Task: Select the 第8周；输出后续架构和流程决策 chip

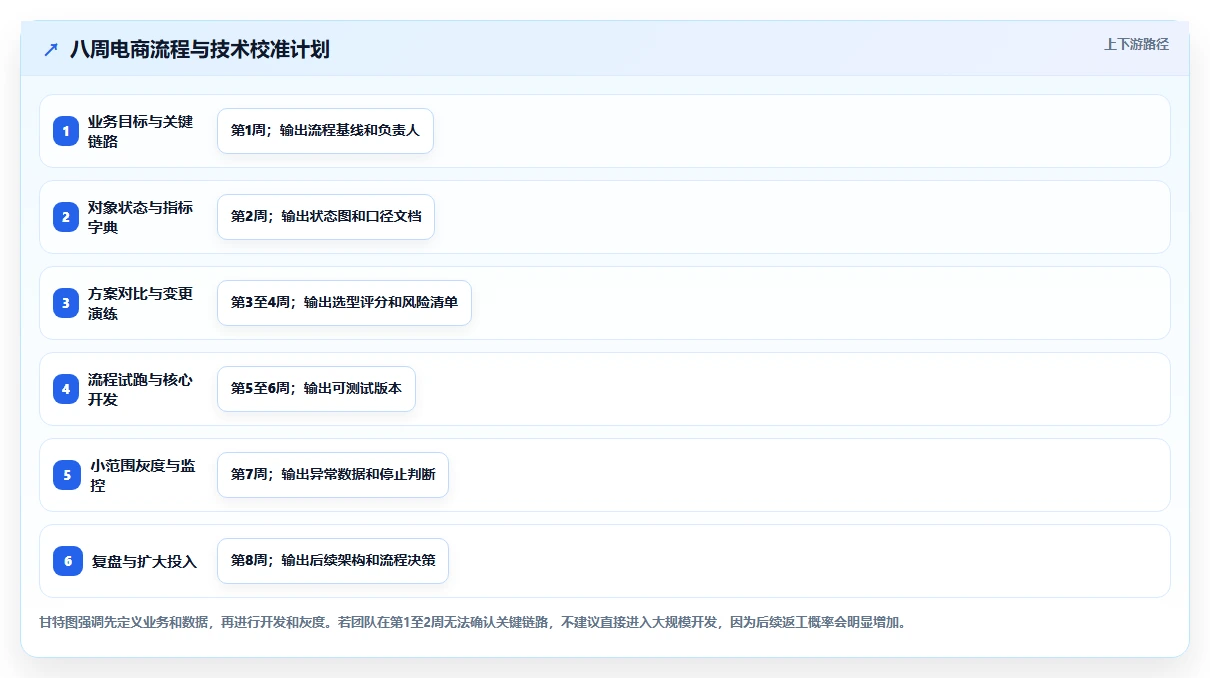Action: 333,561
